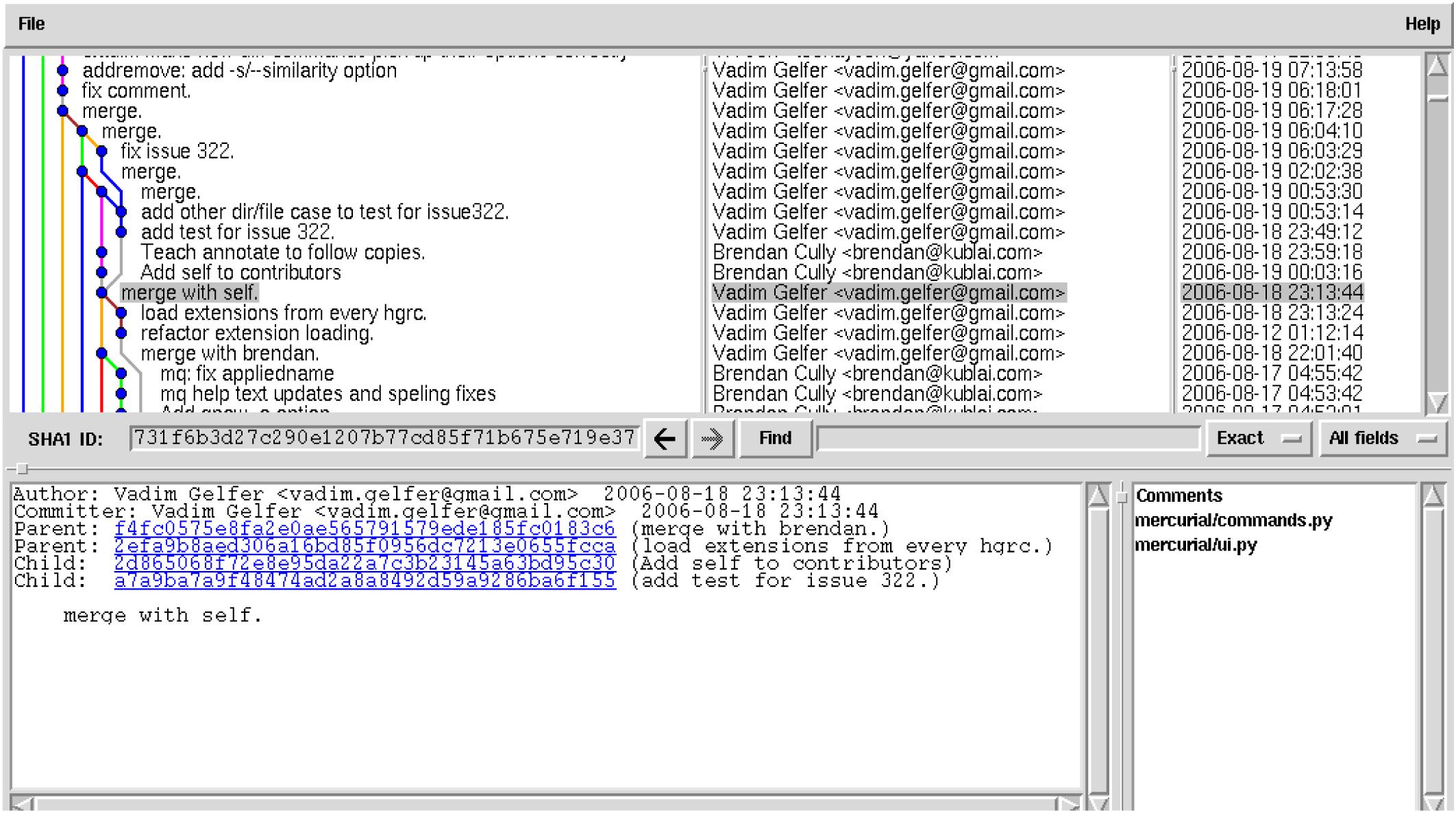Click the graph dot beside "addremove" commit
Viewport: 1456px width, 813px height.
coord(63,71)
